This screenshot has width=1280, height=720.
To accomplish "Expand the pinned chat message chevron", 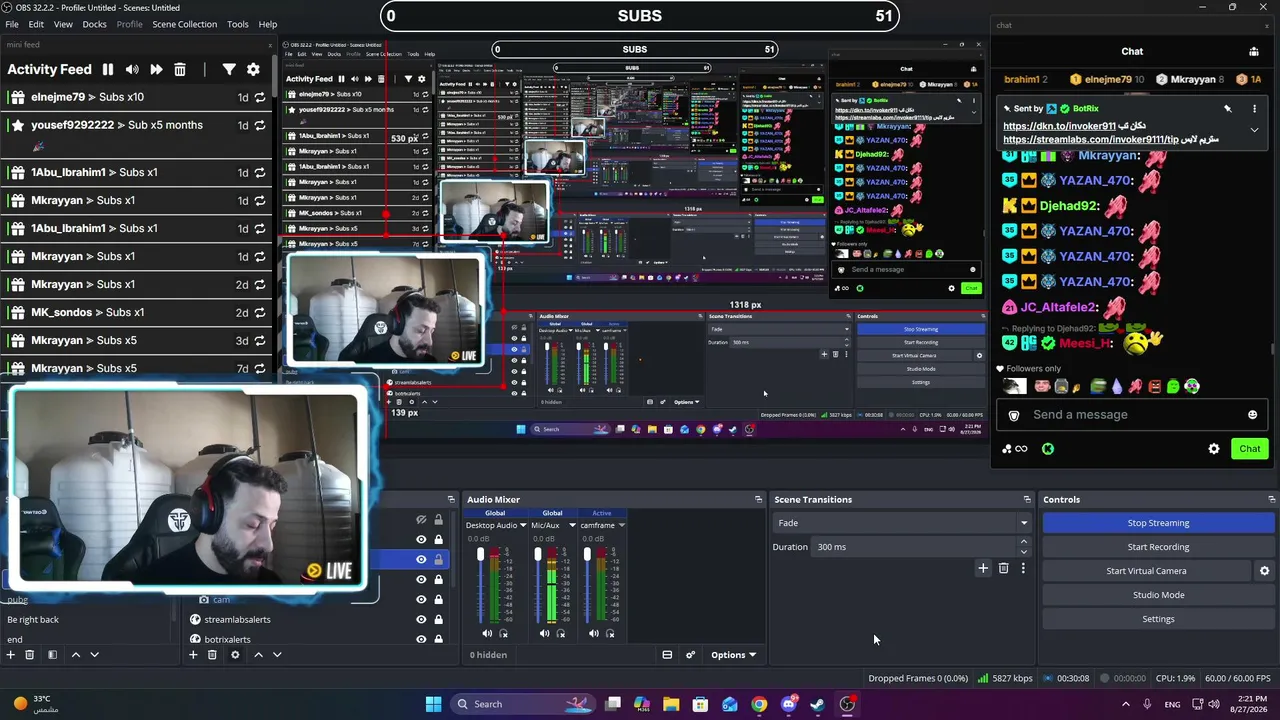I will click(x=1254, y=130).
